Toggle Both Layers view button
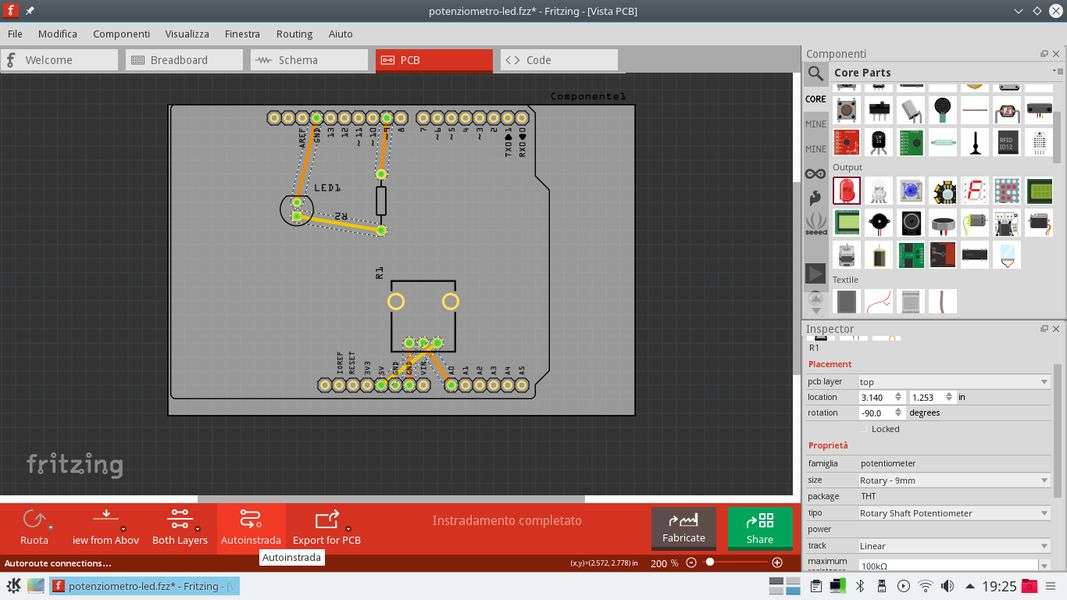The height and width of the screenshot is (600, 1067). 180,519
